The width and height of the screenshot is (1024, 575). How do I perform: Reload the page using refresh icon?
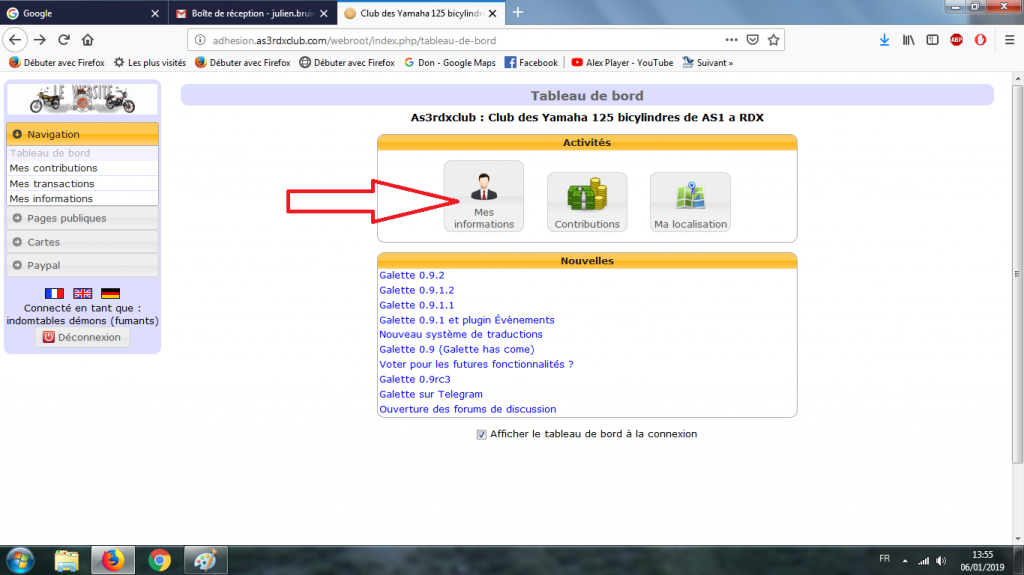(64, 40)
